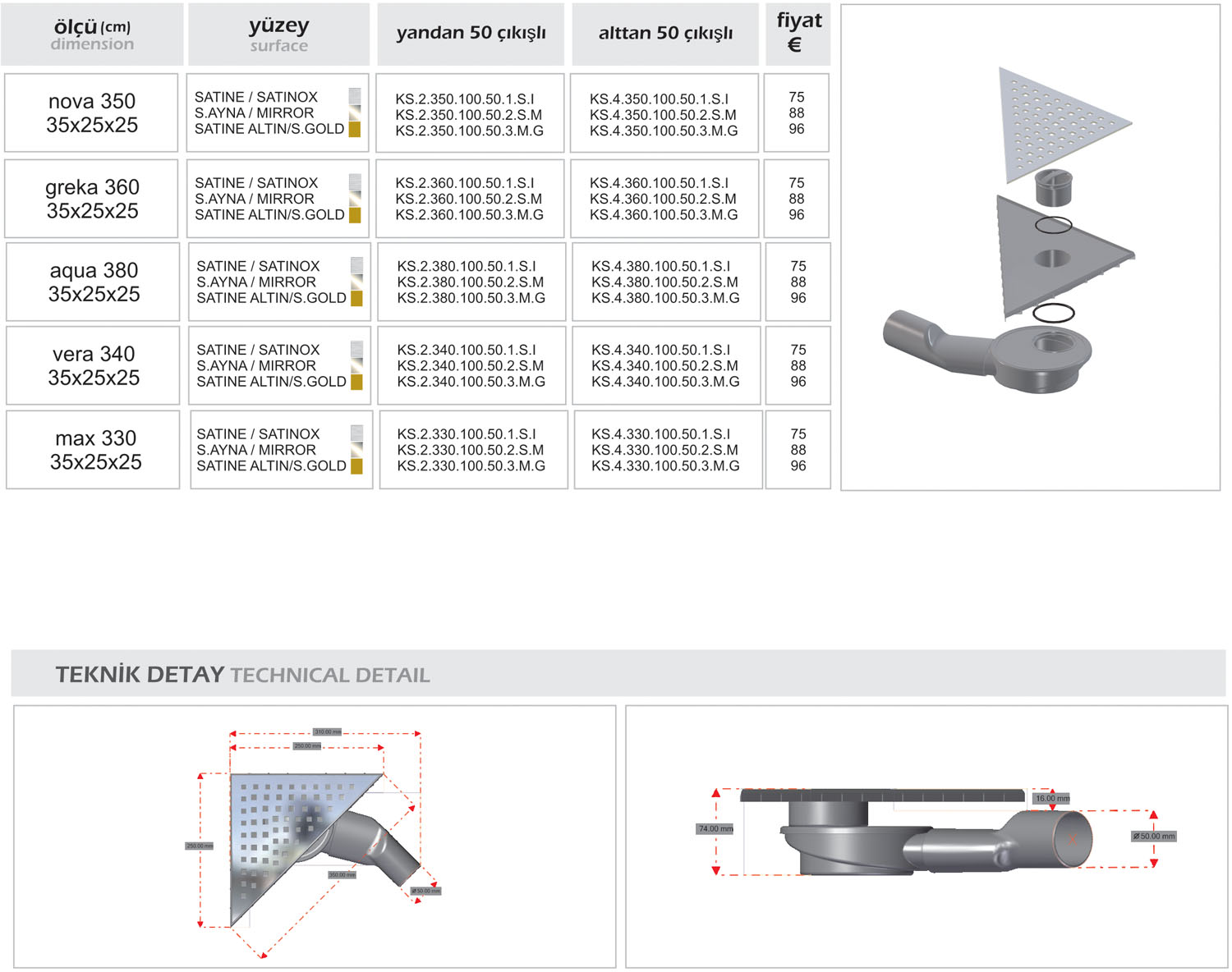Click the siphon drain body with outlet pipe
The width and height of the screenshot is (1232, 972).
point(995,351)
